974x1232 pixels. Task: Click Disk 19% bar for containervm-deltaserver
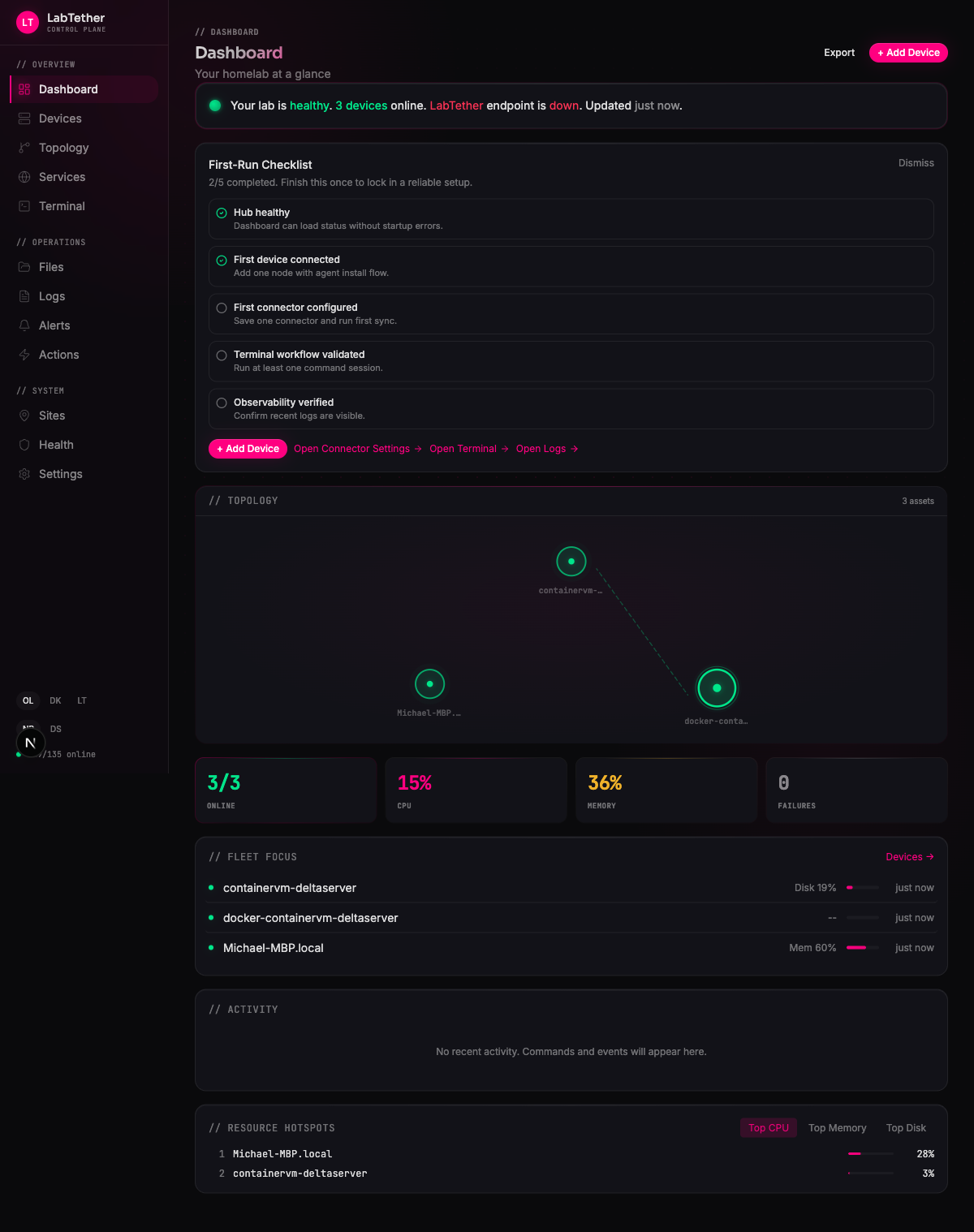pyautogui.click(x=863, y=888)
